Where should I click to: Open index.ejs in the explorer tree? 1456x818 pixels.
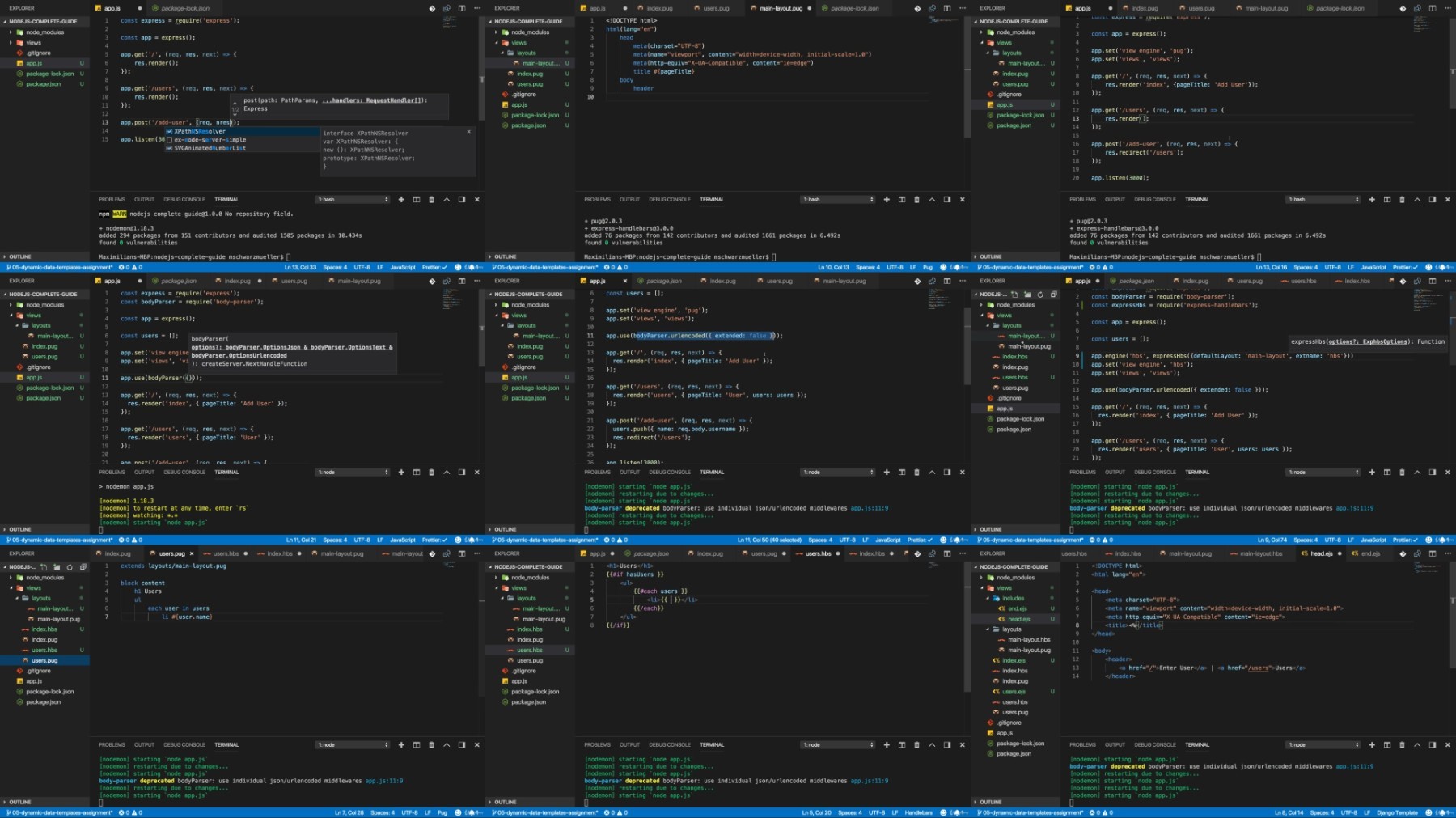pos(1014,660)
